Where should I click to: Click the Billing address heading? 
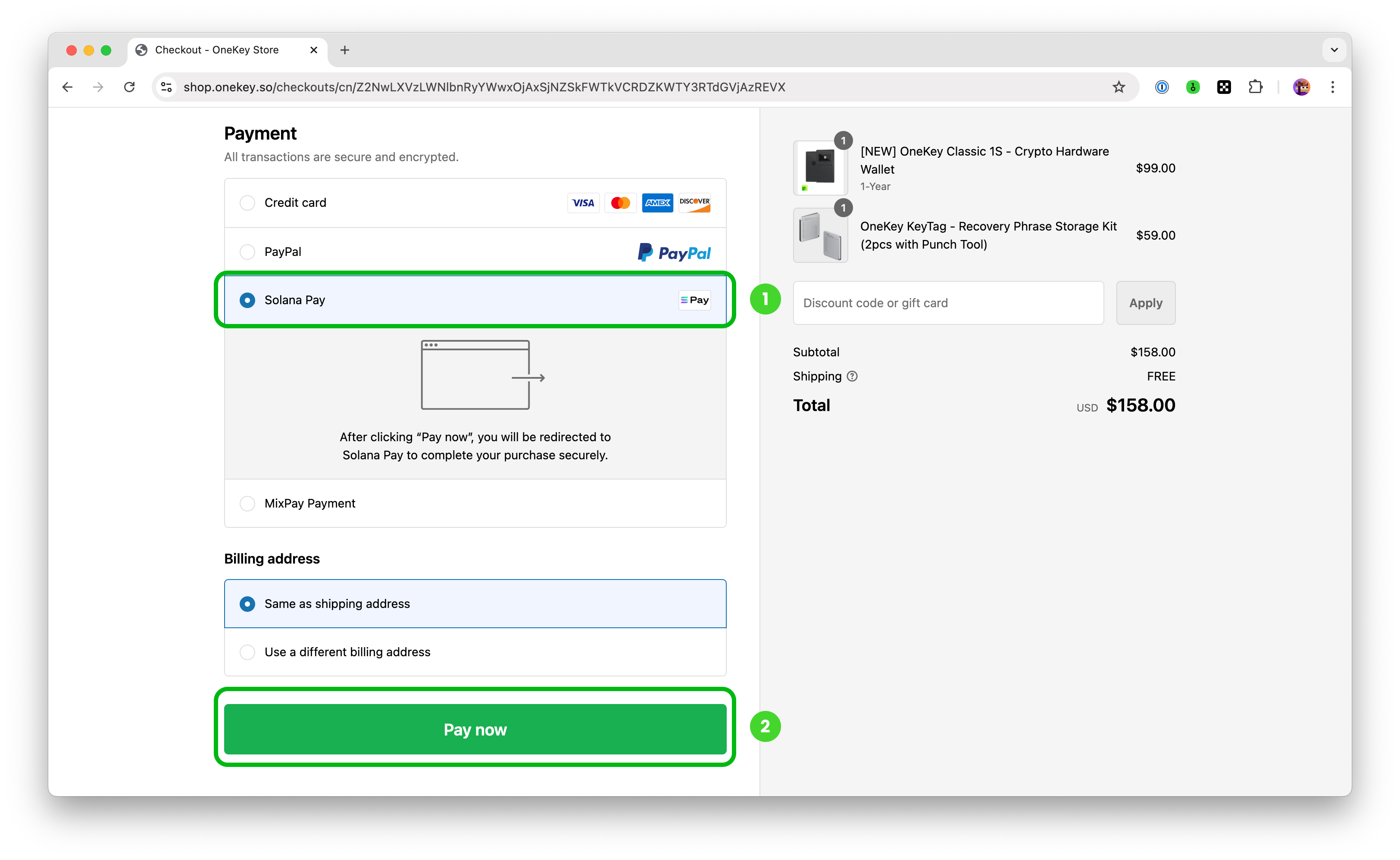[272, 558]
